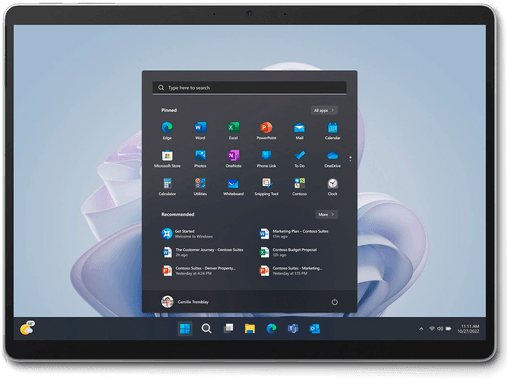The image size is (507, 380).
Task: Launch PowerPoint pinned app
Action: pos(266,130)
